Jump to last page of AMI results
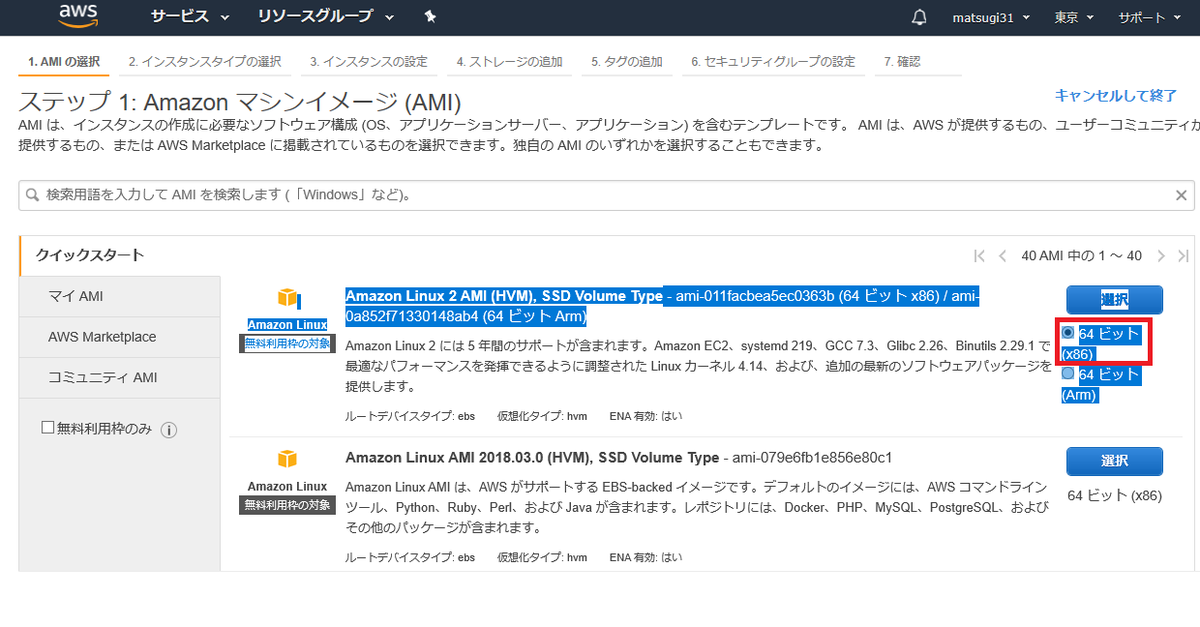1200x627 pixels. tap(1184, 256)
